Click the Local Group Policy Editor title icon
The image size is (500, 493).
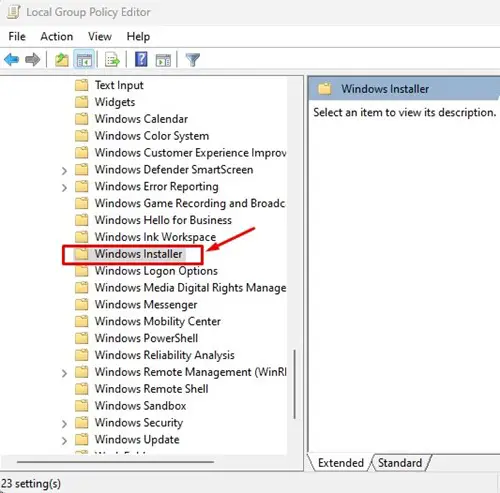click(x=14, y=12)
